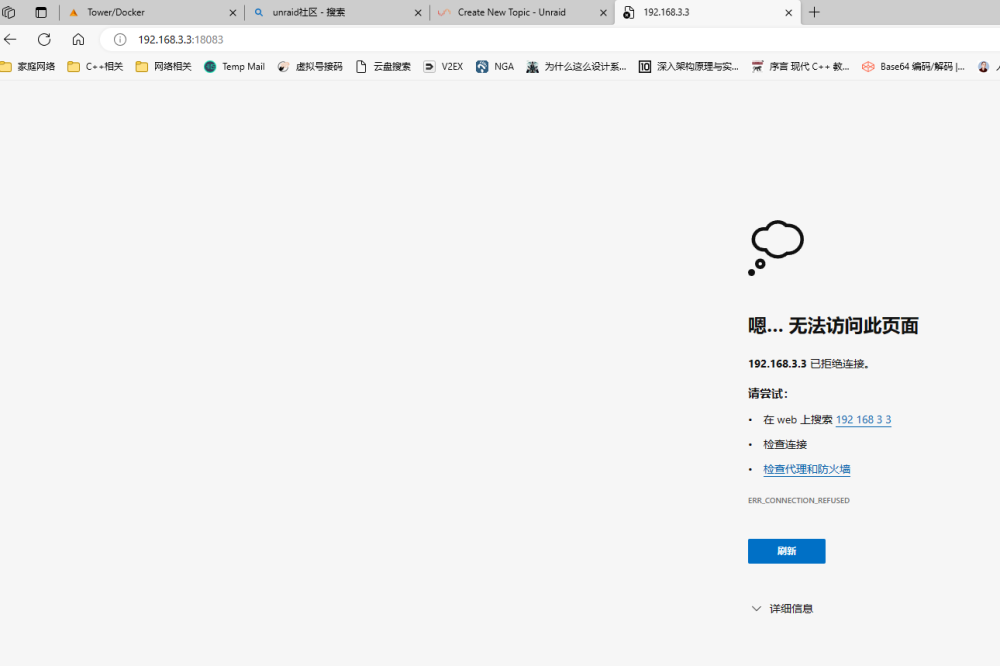
Task: Go back to the previous page
Action: click(10, 40)
